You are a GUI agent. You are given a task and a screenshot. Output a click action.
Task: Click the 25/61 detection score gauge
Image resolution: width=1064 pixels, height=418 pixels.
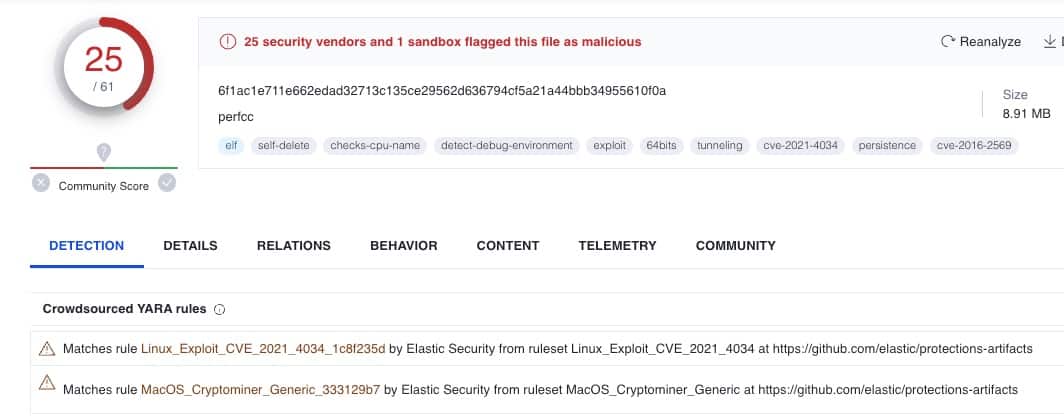(103, 67)
